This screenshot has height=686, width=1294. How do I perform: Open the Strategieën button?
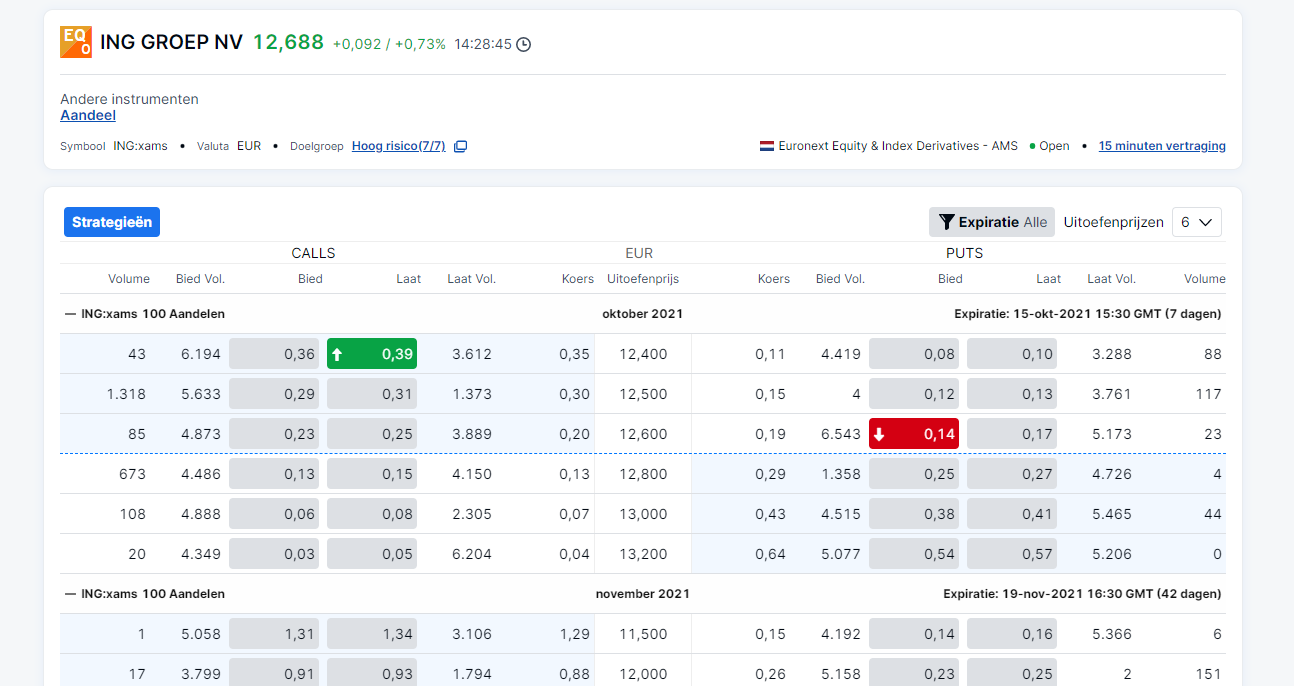tap(112, 222)
